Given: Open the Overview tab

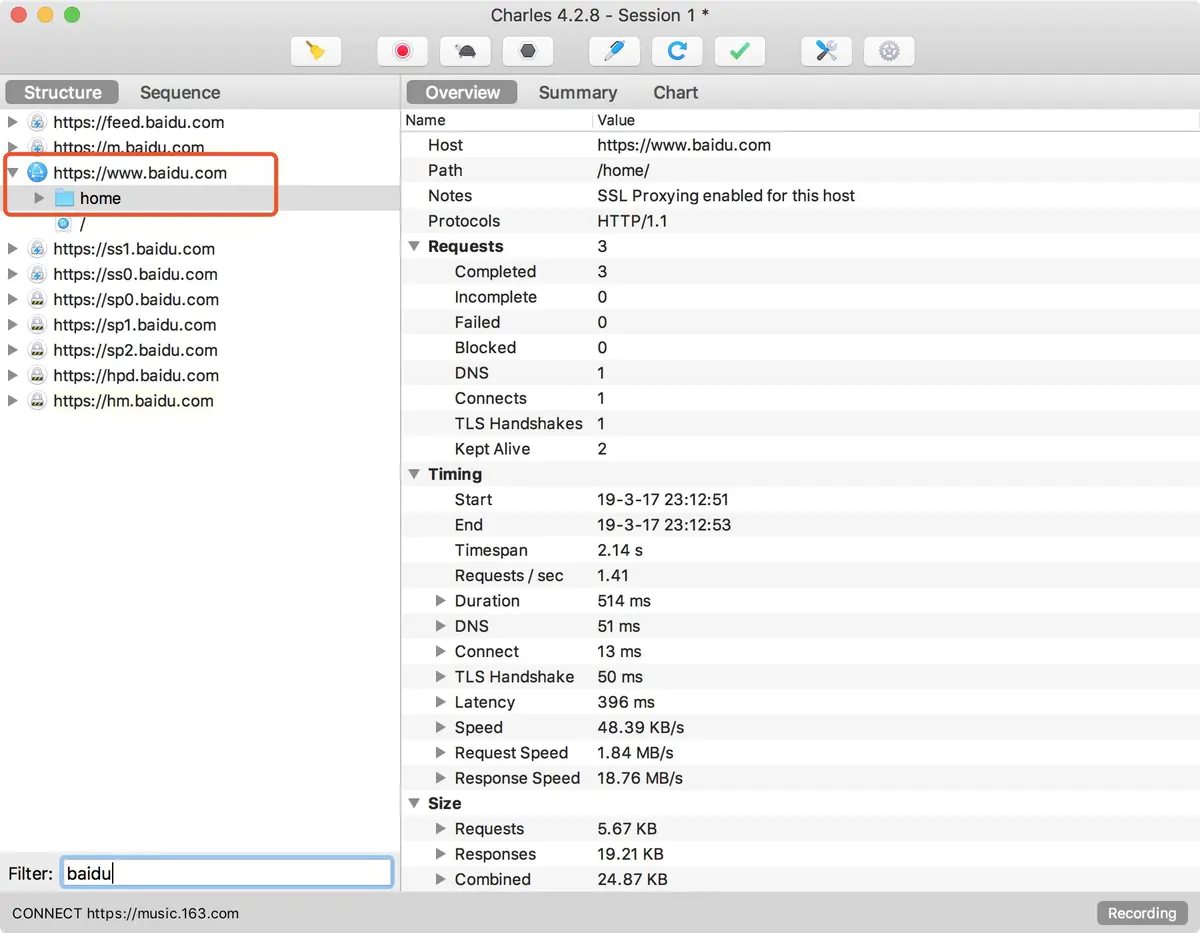Looking at the screenshot, I should click(x=462, y=92).
